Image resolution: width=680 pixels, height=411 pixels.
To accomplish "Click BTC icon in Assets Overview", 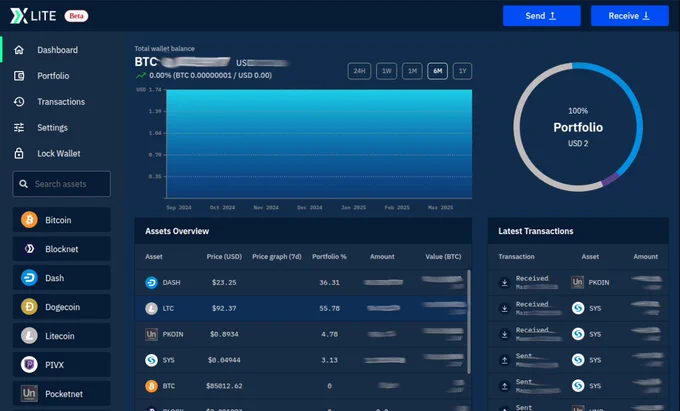I will [151, 386].
